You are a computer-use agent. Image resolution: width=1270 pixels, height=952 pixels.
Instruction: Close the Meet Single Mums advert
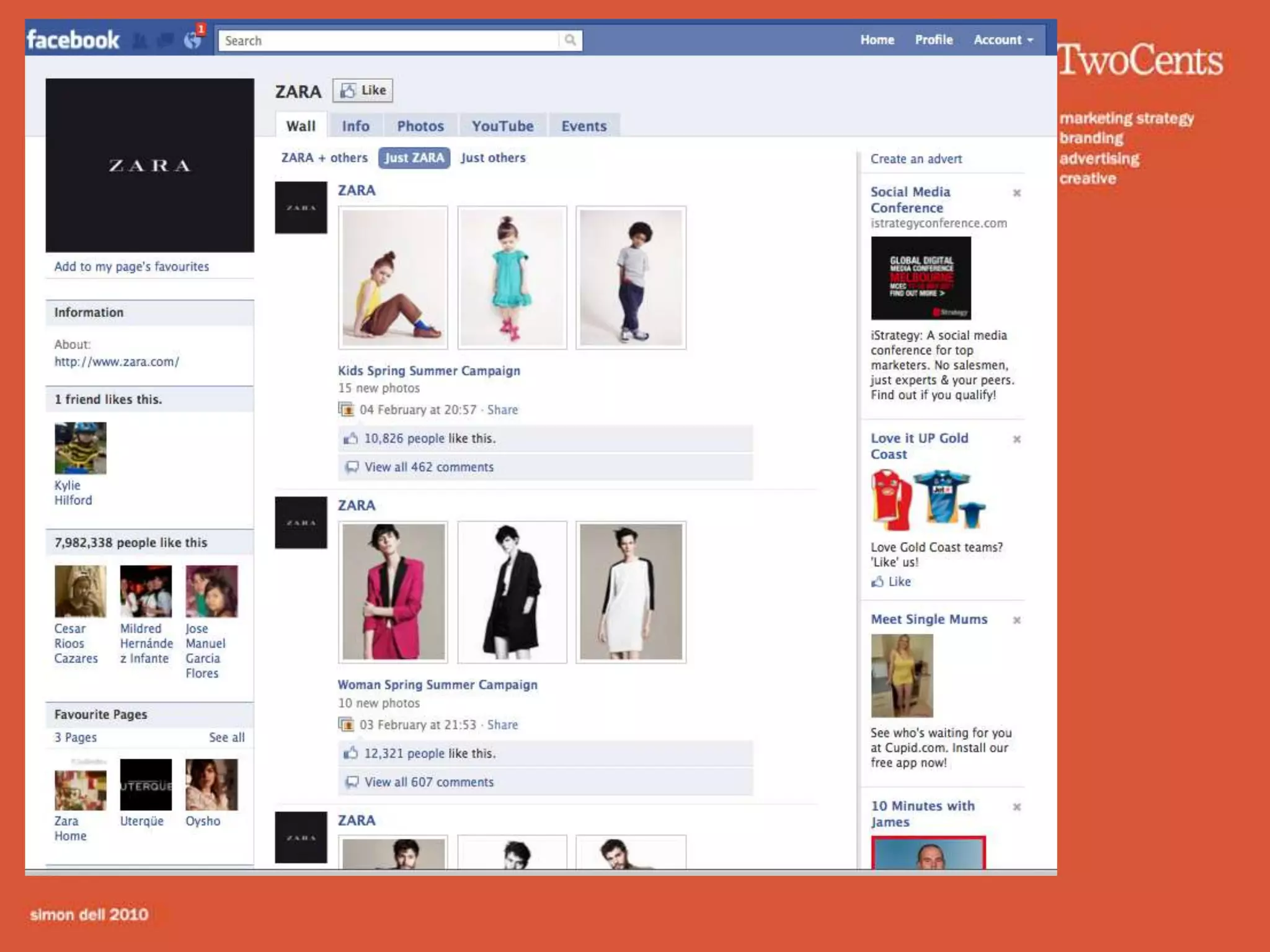point(1016,620)
